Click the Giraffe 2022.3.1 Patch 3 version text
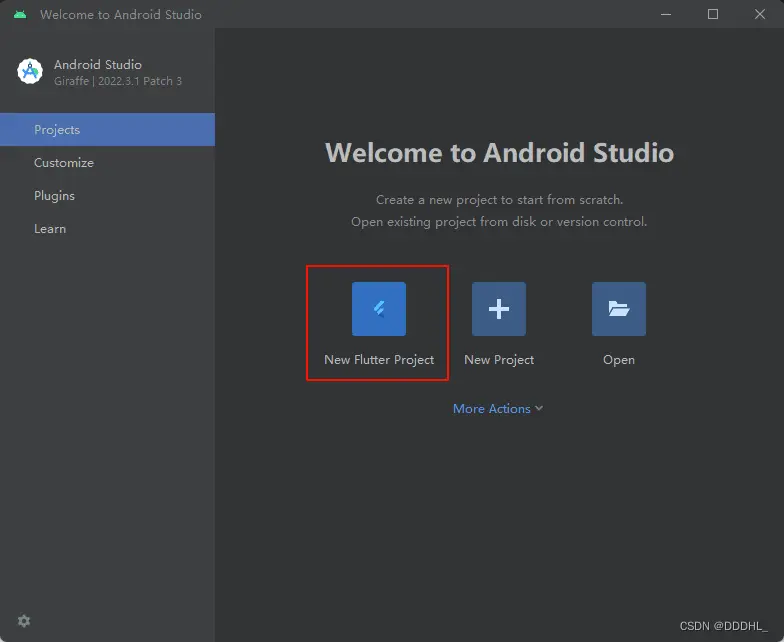This screenshot has width=784, height=642. pyautogui.click(x=118, y=81)
